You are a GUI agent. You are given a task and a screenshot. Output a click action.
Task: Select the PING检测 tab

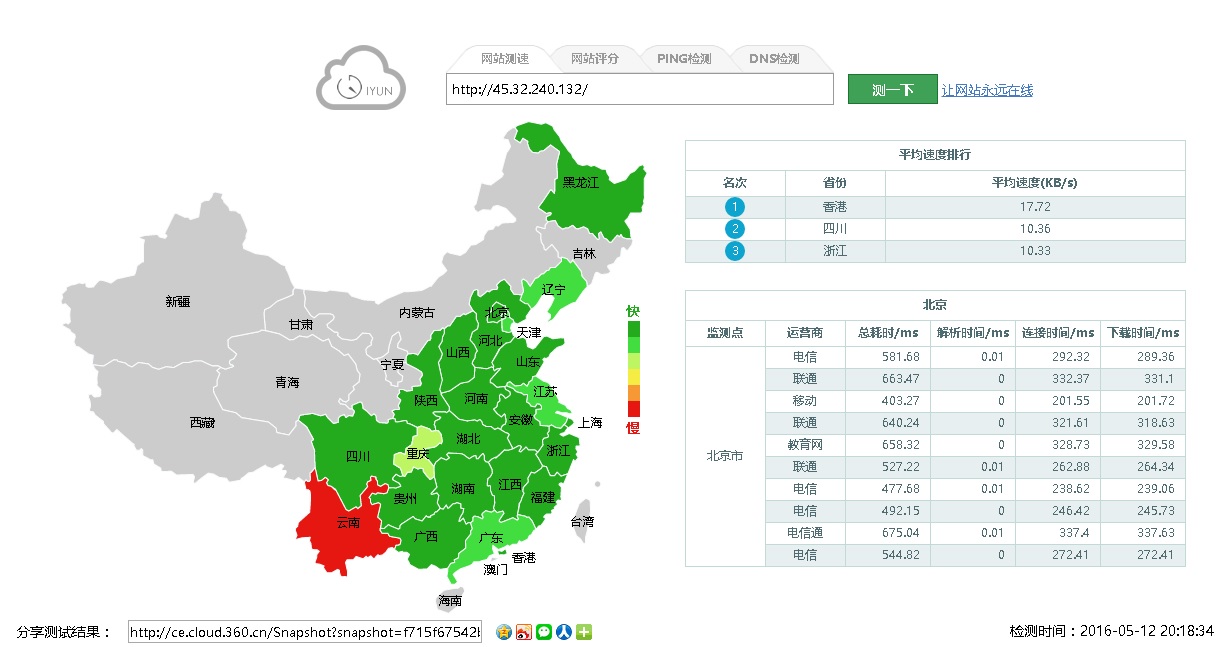coord(684,59)
